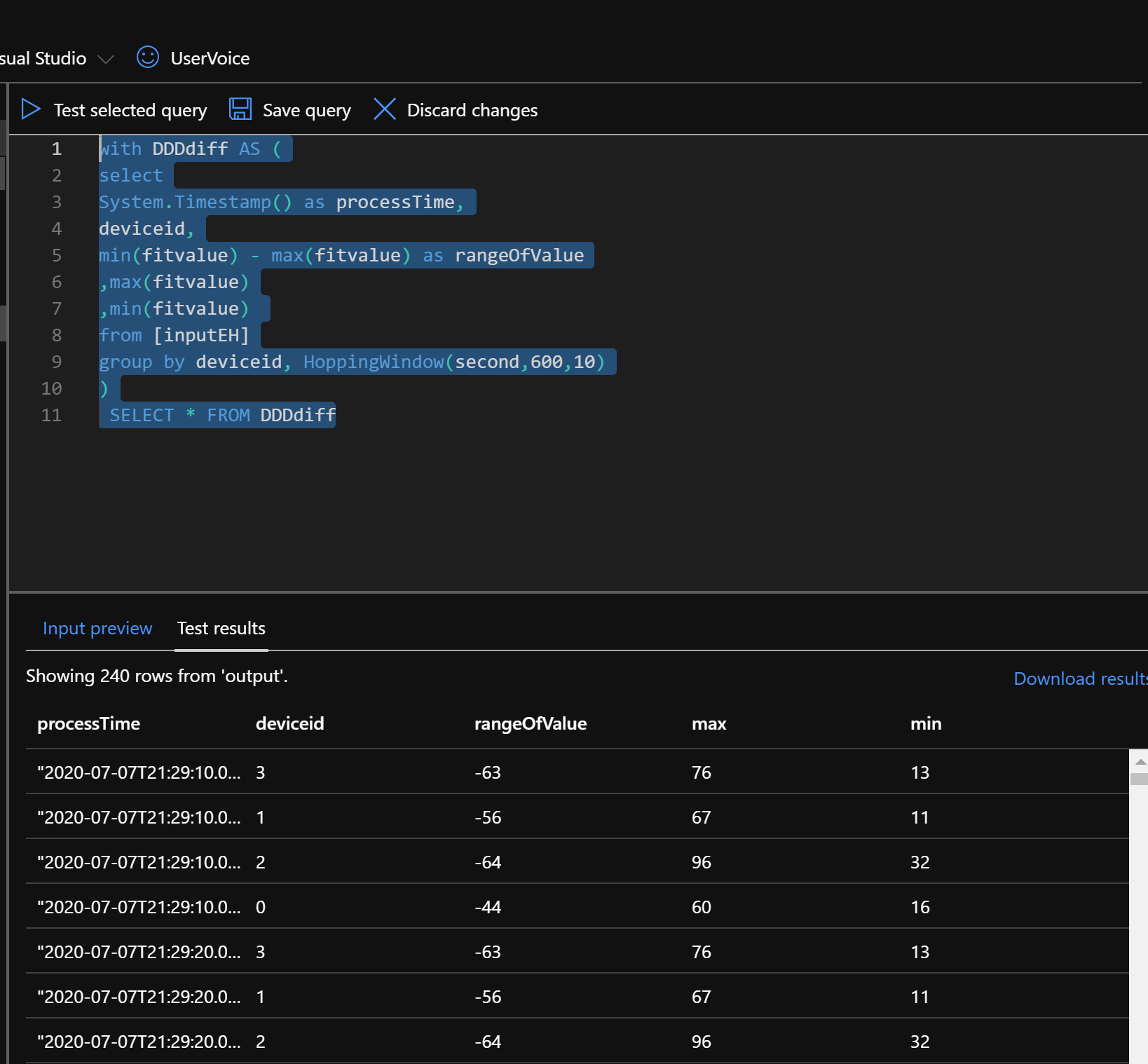
Task: Click line number 1 in editor gutter
Action: click(57, 149)
